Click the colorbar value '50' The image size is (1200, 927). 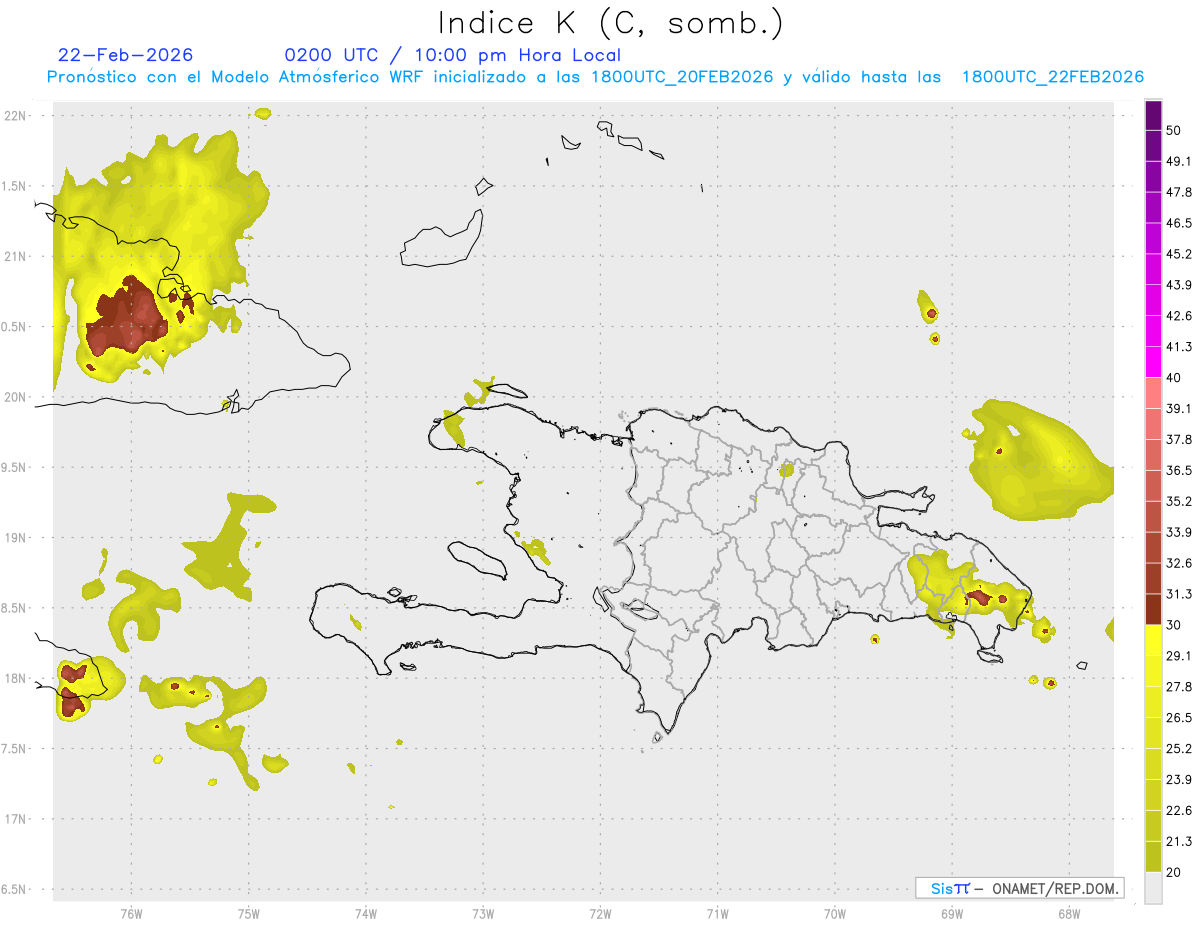point(1174,130)
